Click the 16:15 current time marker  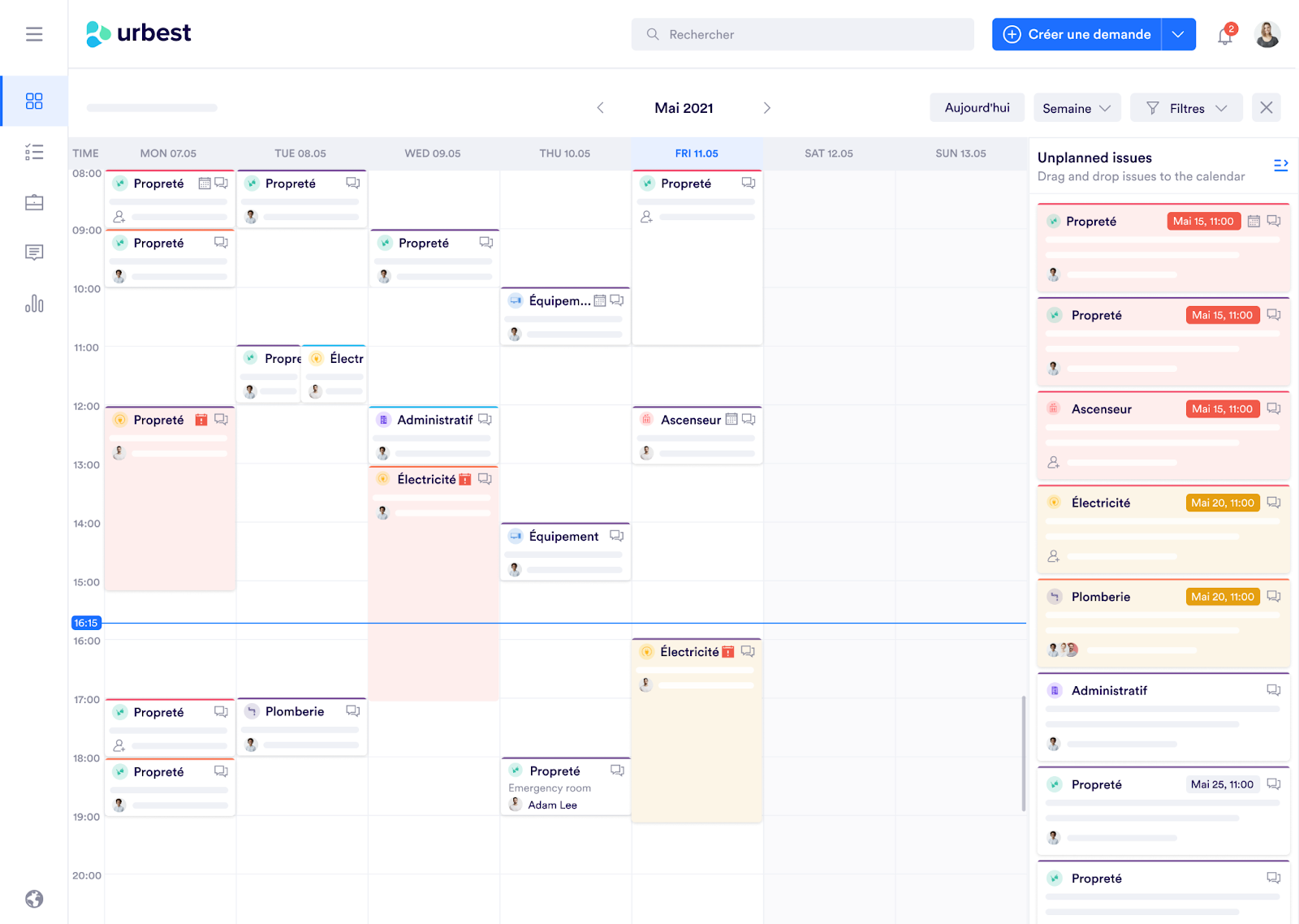pos(86,623)
